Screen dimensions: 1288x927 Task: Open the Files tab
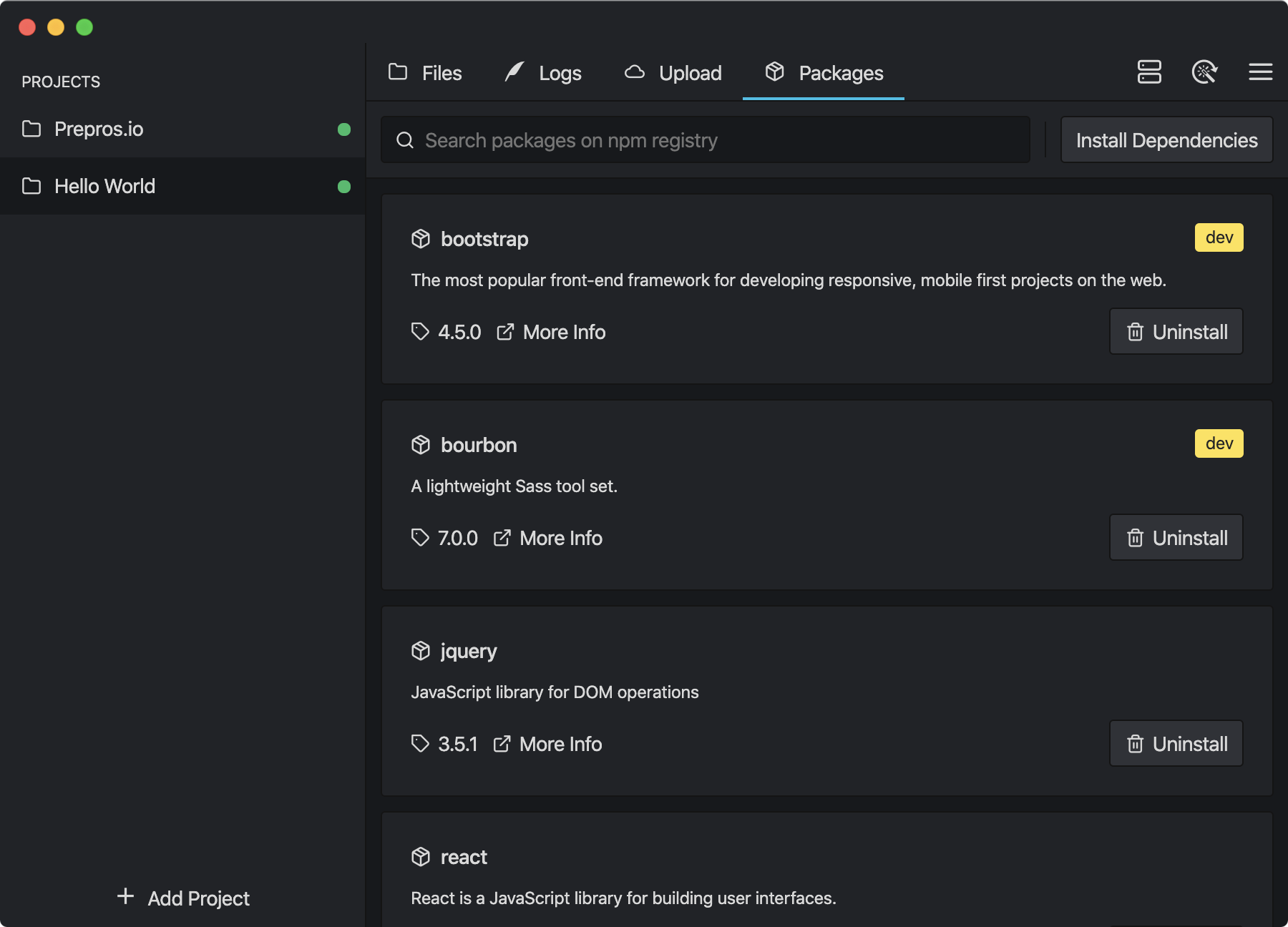click(425, 73)
